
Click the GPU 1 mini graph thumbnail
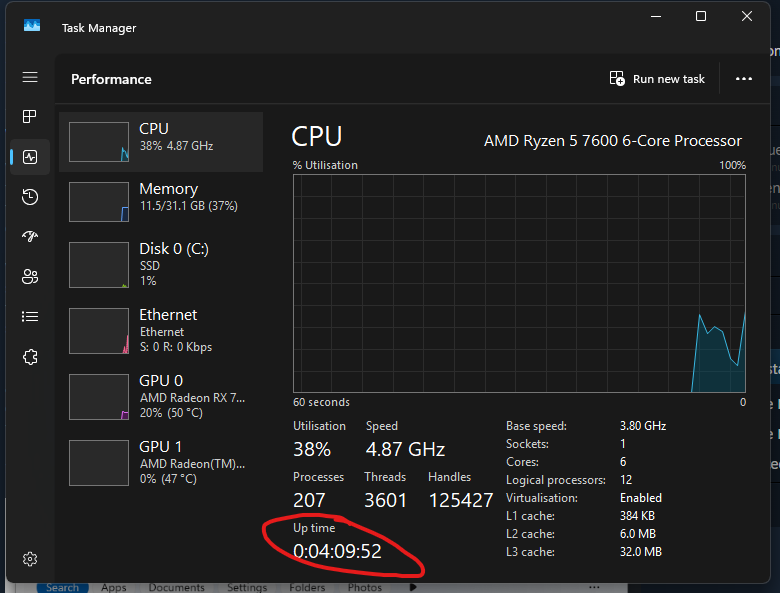click(99, 463)
